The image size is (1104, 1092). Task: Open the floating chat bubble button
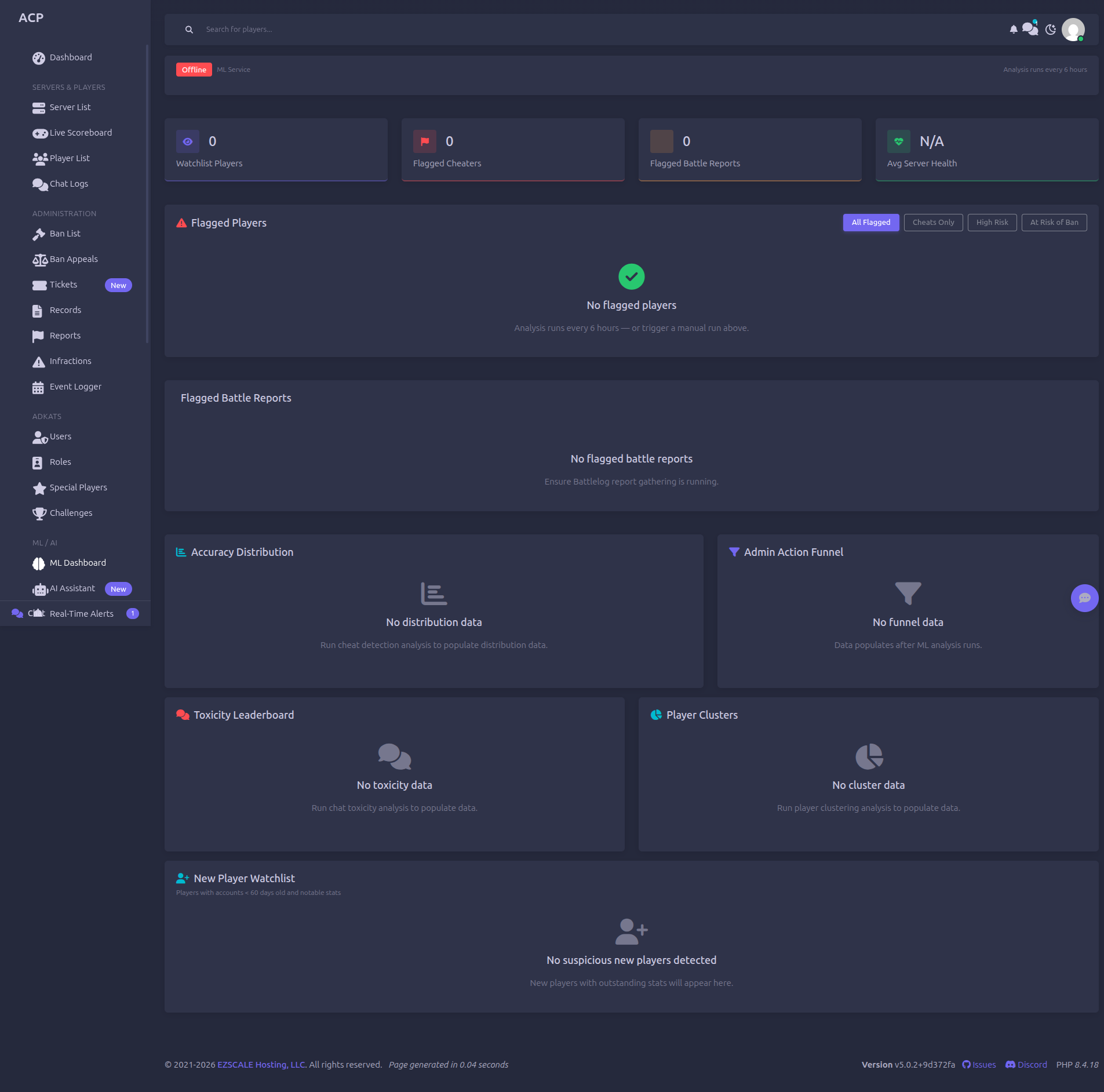tap(1084, 598)
